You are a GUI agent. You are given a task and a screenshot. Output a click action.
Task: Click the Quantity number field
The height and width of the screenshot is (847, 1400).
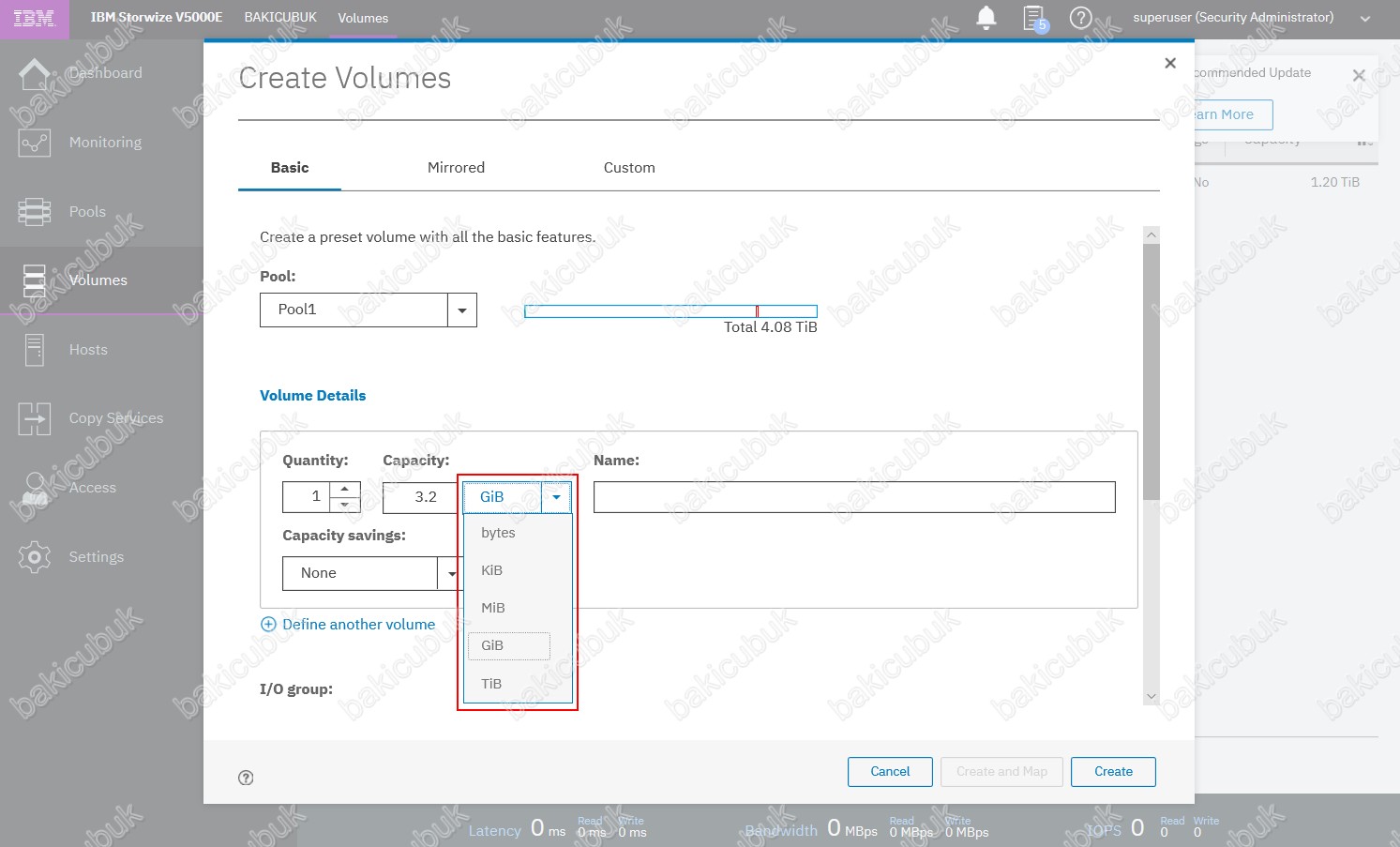(307, 497)
